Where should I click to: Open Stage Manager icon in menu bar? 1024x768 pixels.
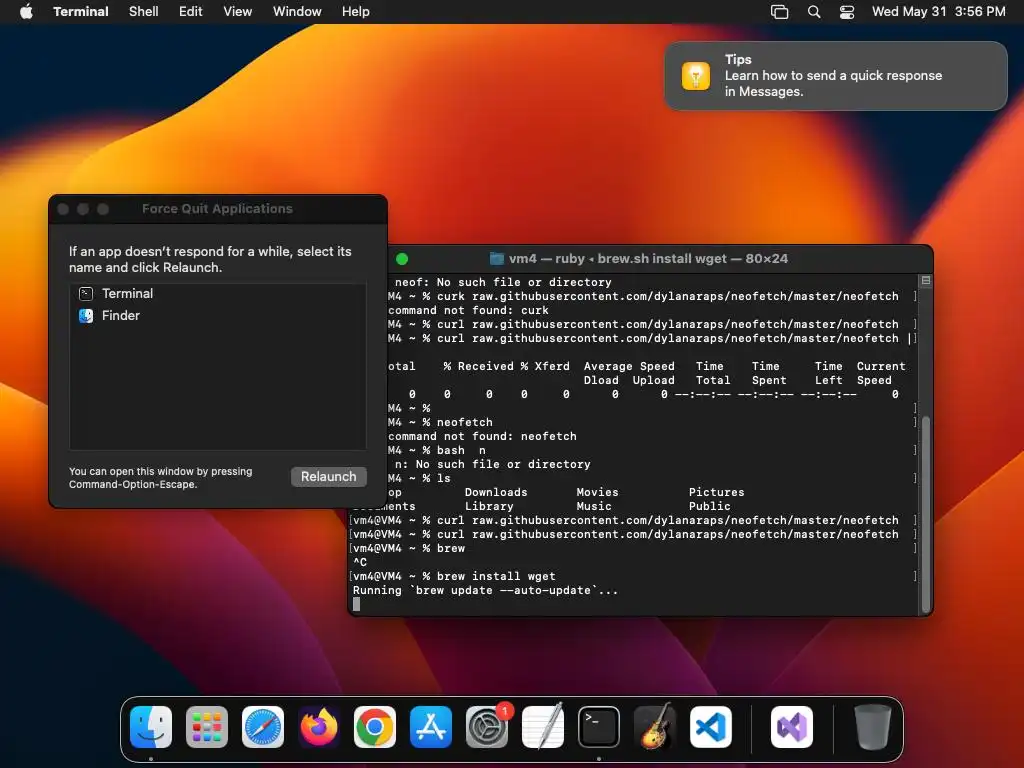tap(779, 12)
